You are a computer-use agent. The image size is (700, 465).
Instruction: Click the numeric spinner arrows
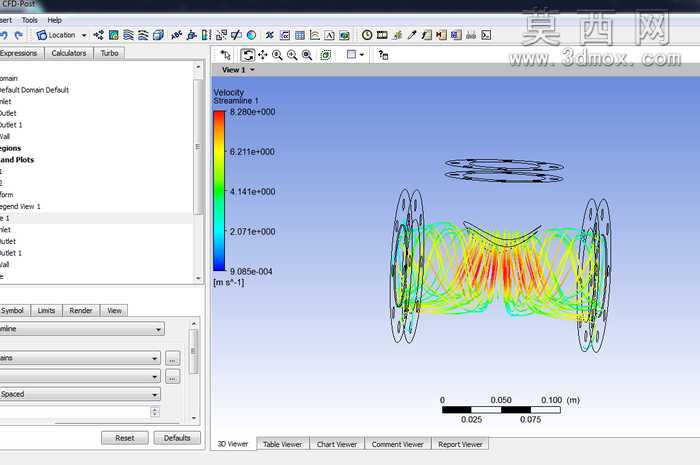point(155,411)
